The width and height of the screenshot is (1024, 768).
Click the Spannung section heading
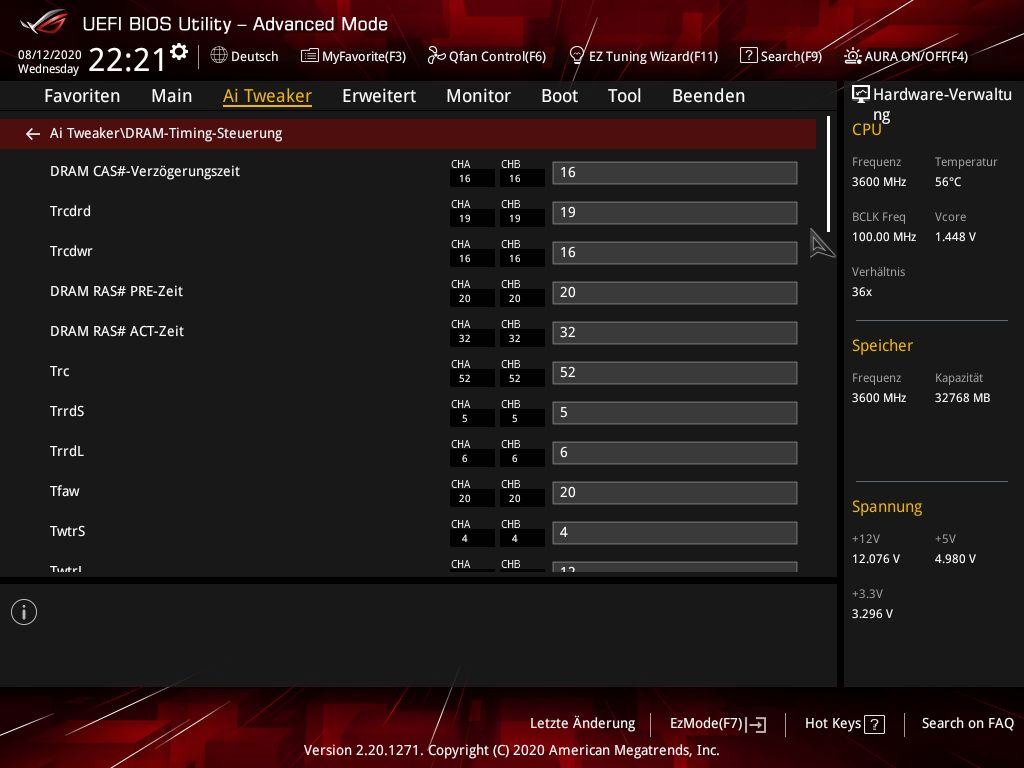[x=887, y=507]
